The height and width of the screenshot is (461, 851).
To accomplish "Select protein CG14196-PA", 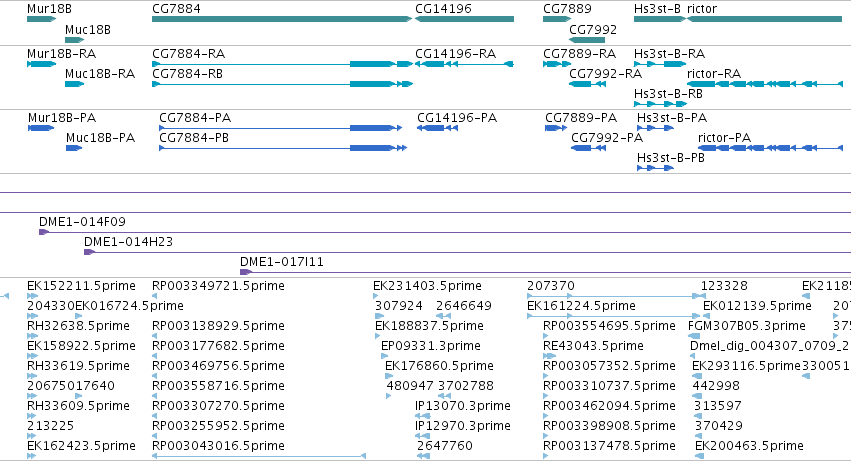I will point(457,118).
